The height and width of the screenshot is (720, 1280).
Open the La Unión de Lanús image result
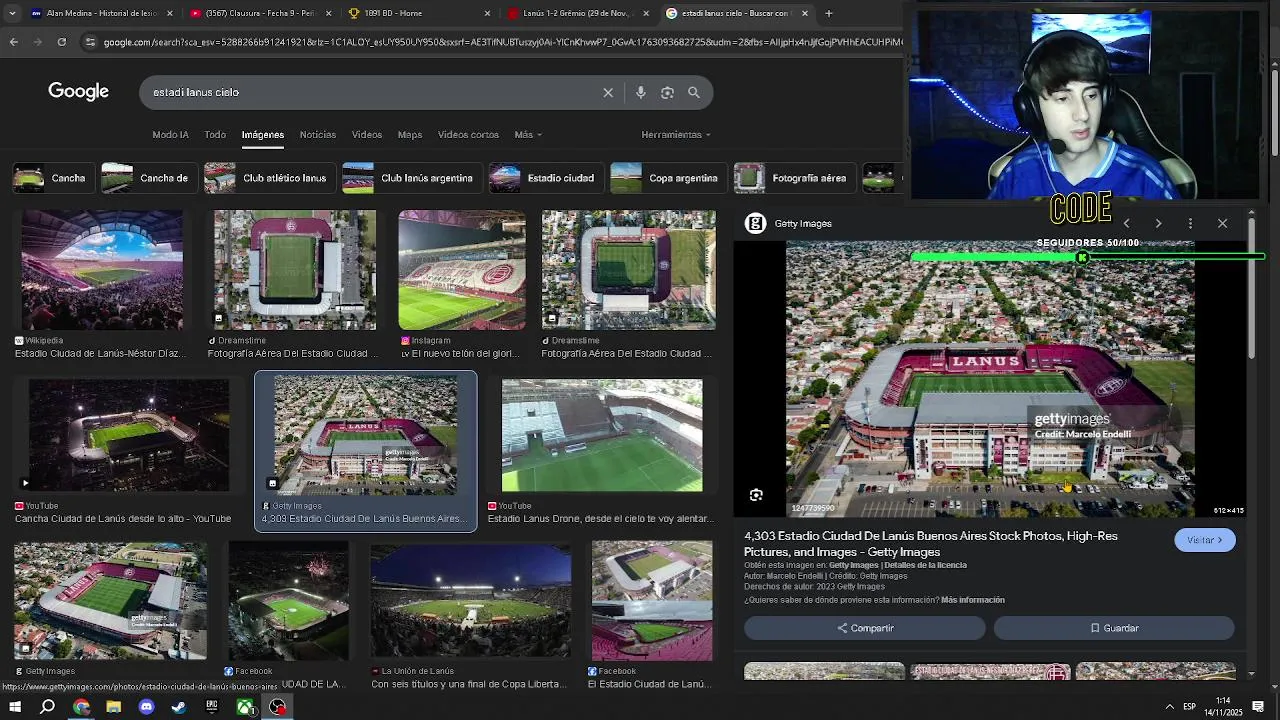pos(471,602)
